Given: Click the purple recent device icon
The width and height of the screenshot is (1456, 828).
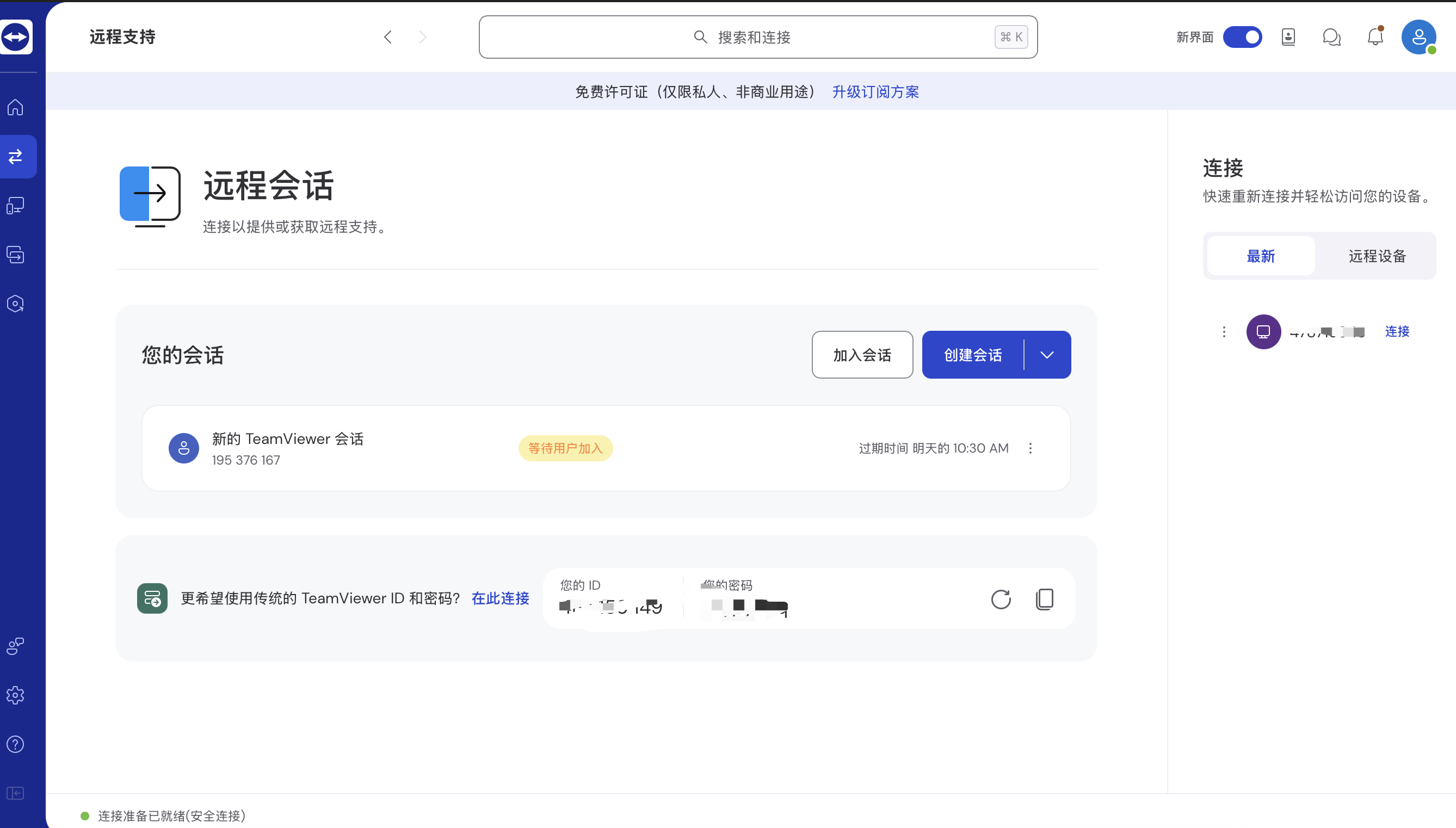Looking at the screenshot, I should click(1263, 331).
